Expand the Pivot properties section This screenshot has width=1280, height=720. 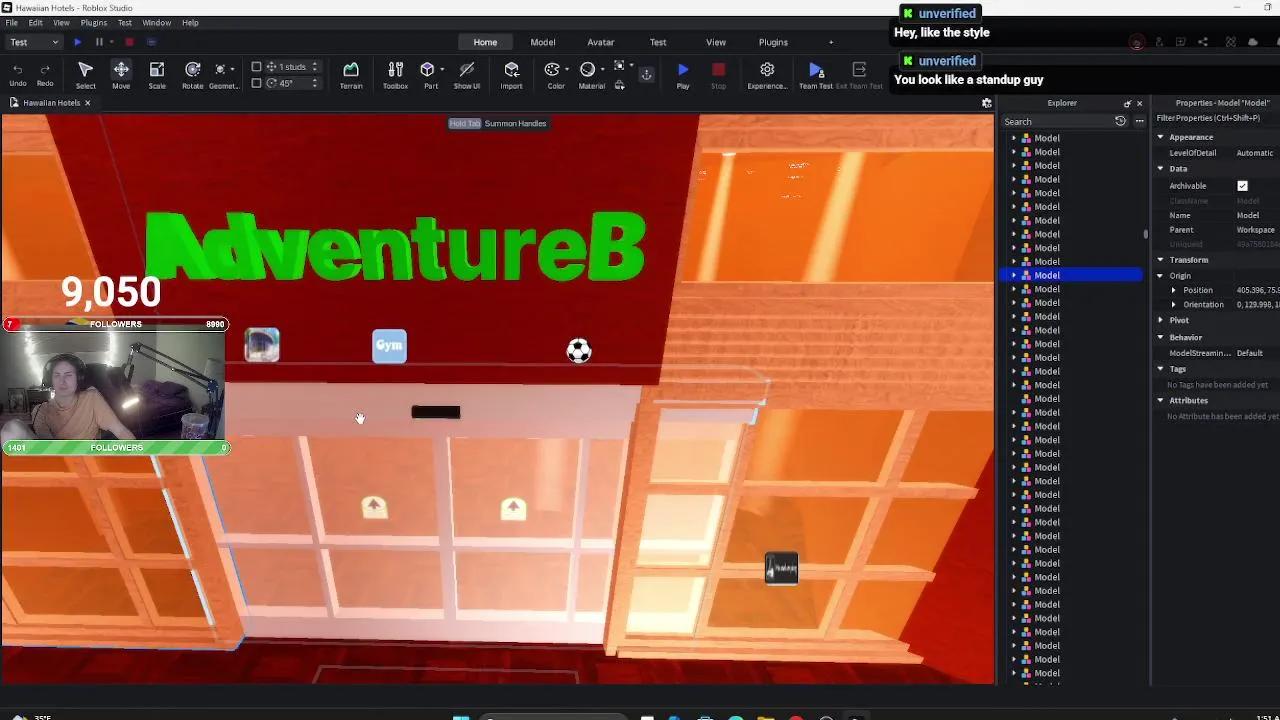[1161, 320]
